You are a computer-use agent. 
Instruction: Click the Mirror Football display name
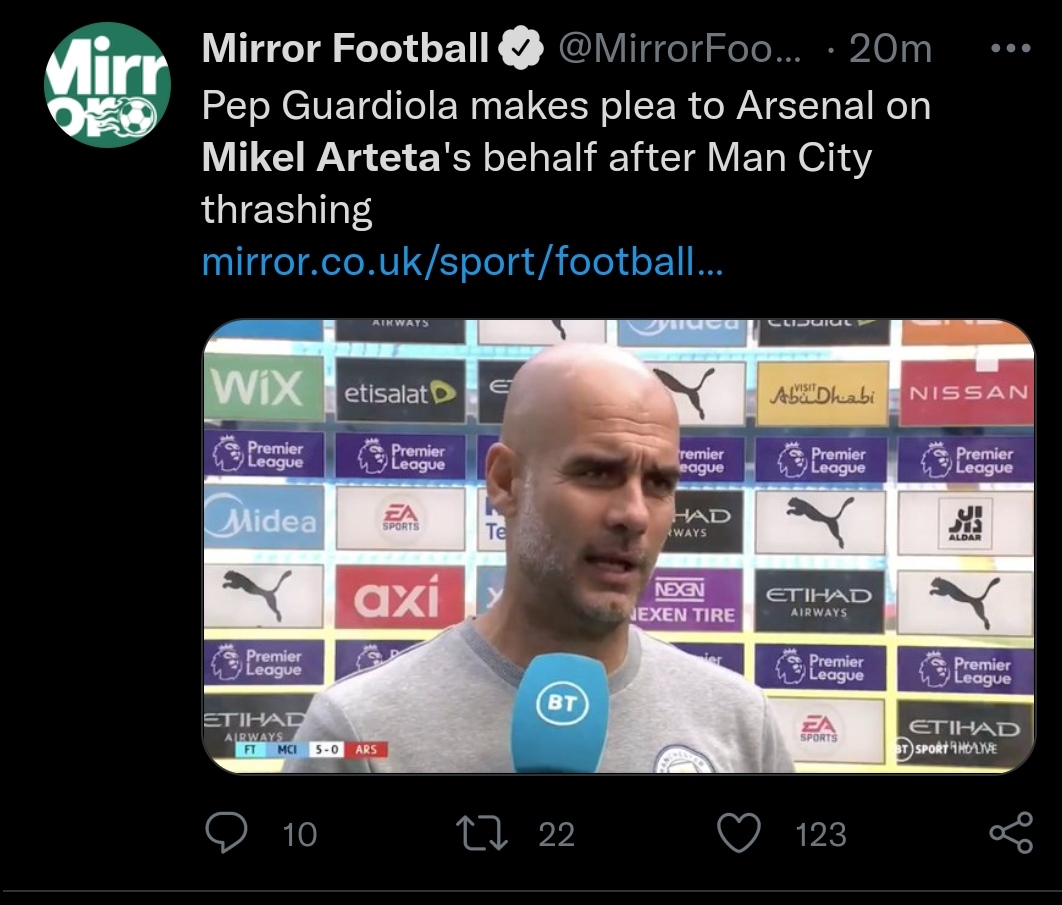pyautogui.click(x=346, y=49)
